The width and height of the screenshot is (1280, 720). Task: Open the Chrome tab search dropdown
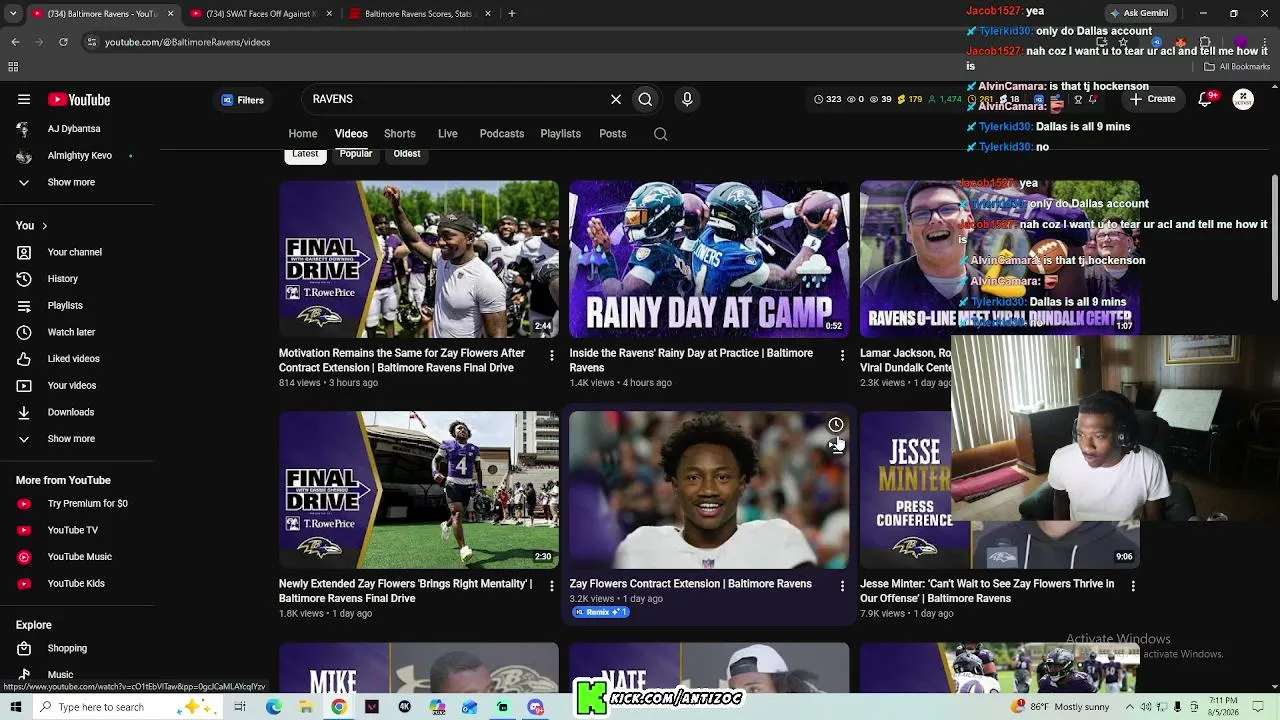[x=13, y=14]
